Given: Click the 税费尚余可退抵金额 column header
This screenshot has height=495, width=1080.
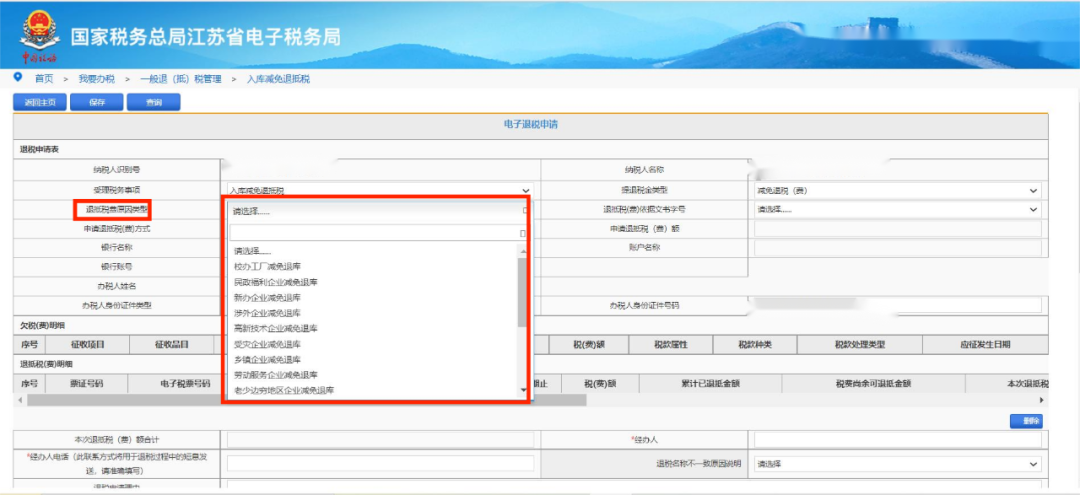Looking at the screenshot, I should point(873,383).
